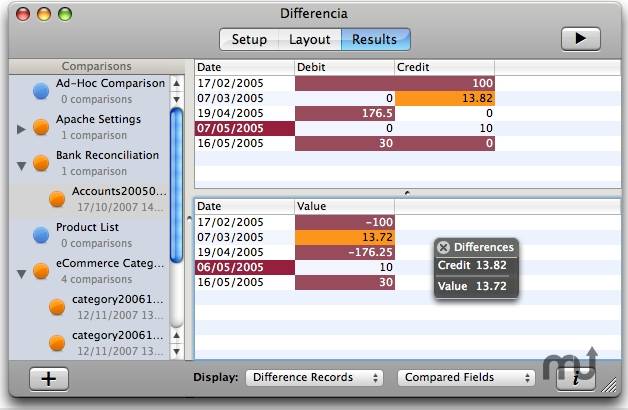This screenshot has width=628, height=410.
Task: Add a new comparison with plus button
Action: (49, 379)
